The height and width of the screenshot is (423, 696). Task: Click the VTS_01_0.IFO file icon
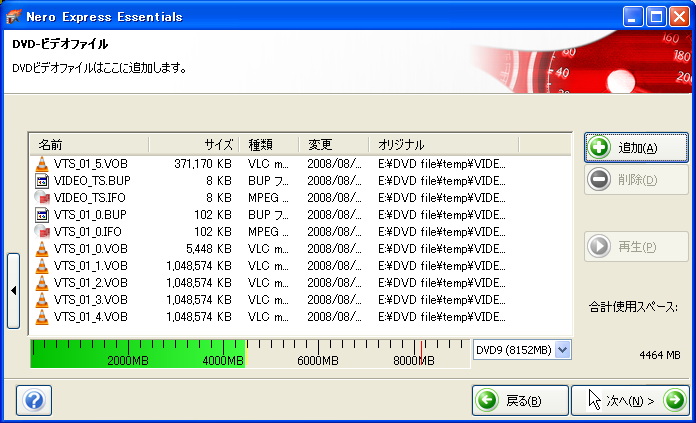42,231
